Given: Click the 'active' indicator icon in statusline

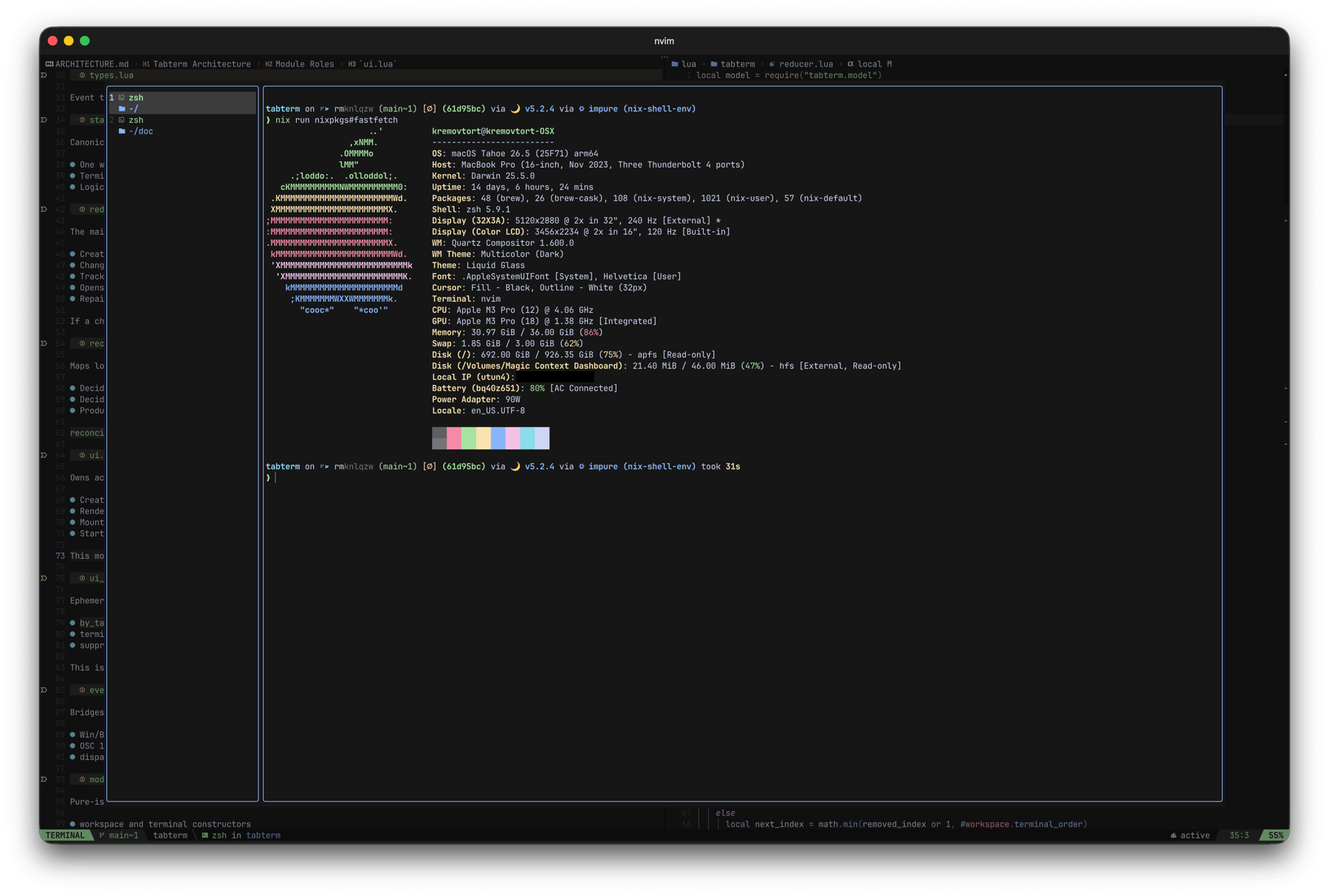Looking at the screenshot, I should pos(1173,835).
